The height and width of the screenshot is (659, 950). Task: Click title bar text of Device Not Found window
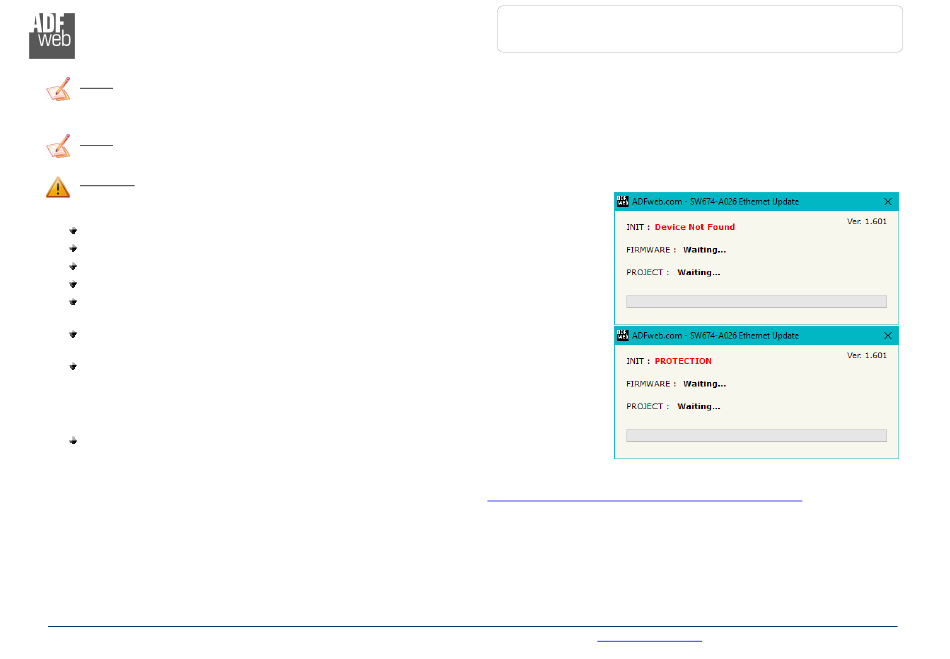(715, 202)
